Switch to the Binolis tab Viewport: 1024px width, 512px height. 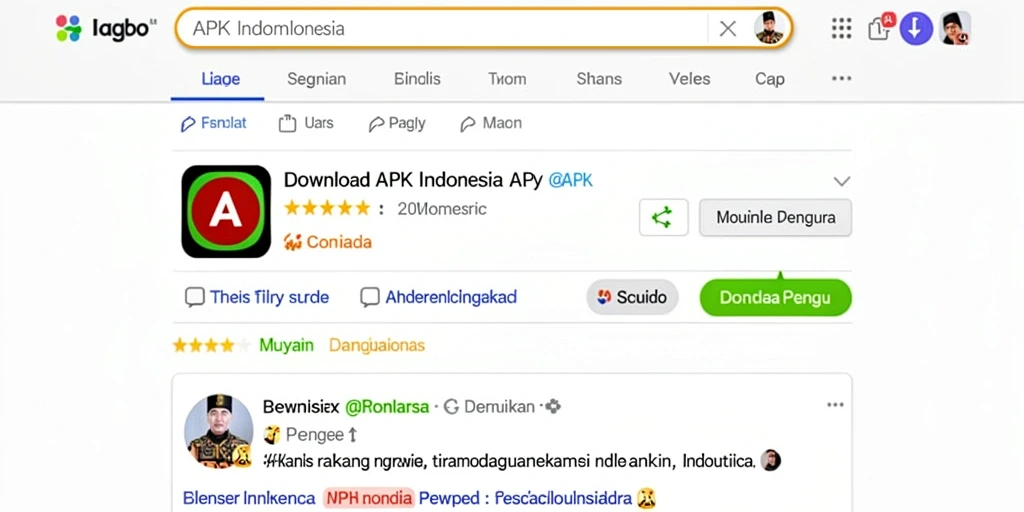[417, 79]
